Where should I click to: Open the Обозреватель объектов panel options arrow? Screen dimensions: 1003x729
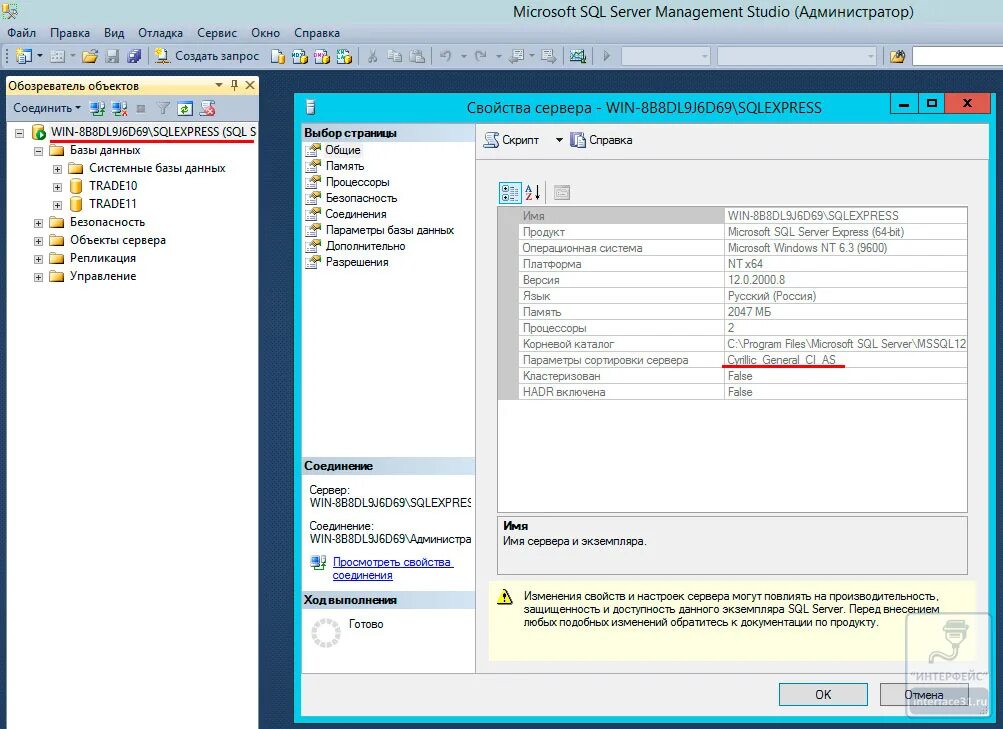219,85
